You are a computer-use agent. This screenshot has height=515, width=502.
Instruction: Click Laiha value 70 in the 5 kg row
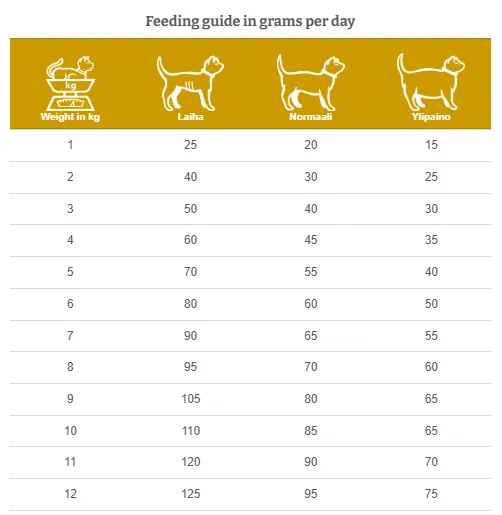190,272
